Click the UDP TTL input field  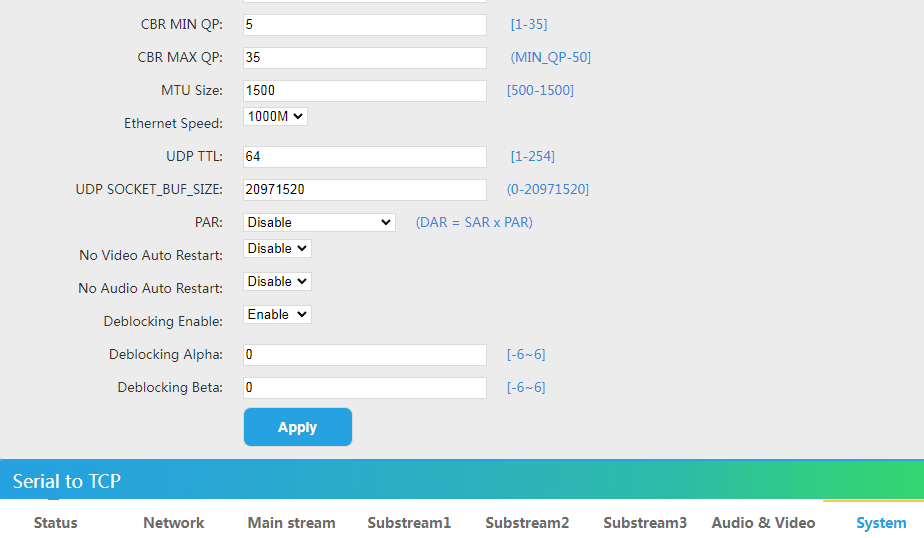coord(365,157)
